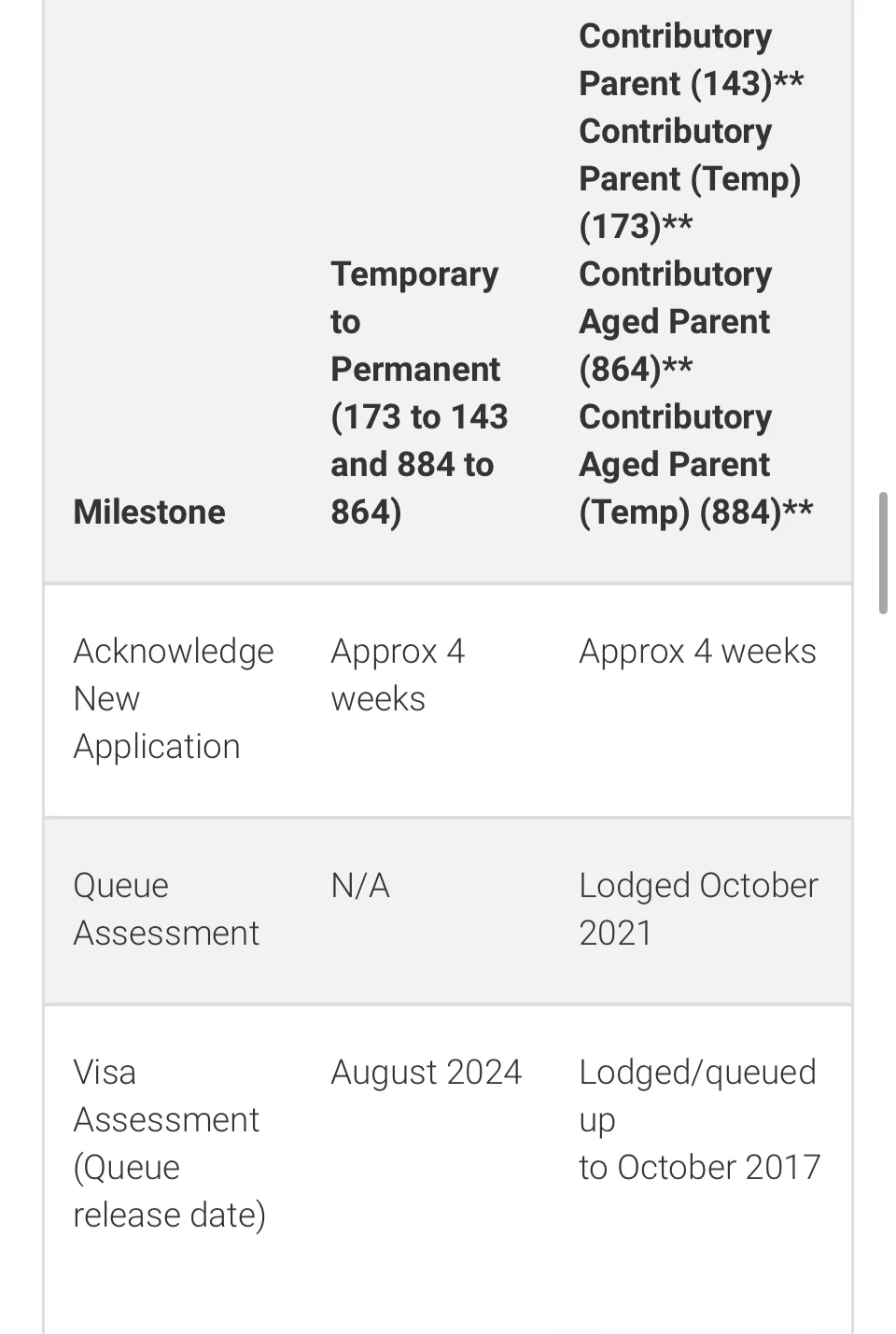The height and width of the screenshot is (1334, 896).
Task: Click the "to October 2017" text
Action: point(699,1167)
